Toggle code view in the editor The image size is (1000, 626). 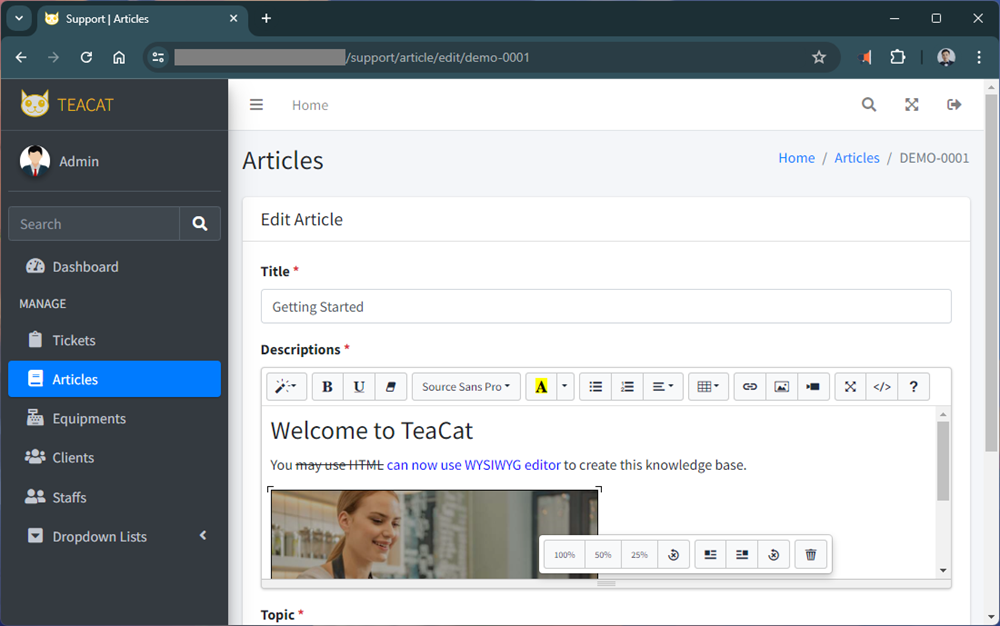[882, 386]
